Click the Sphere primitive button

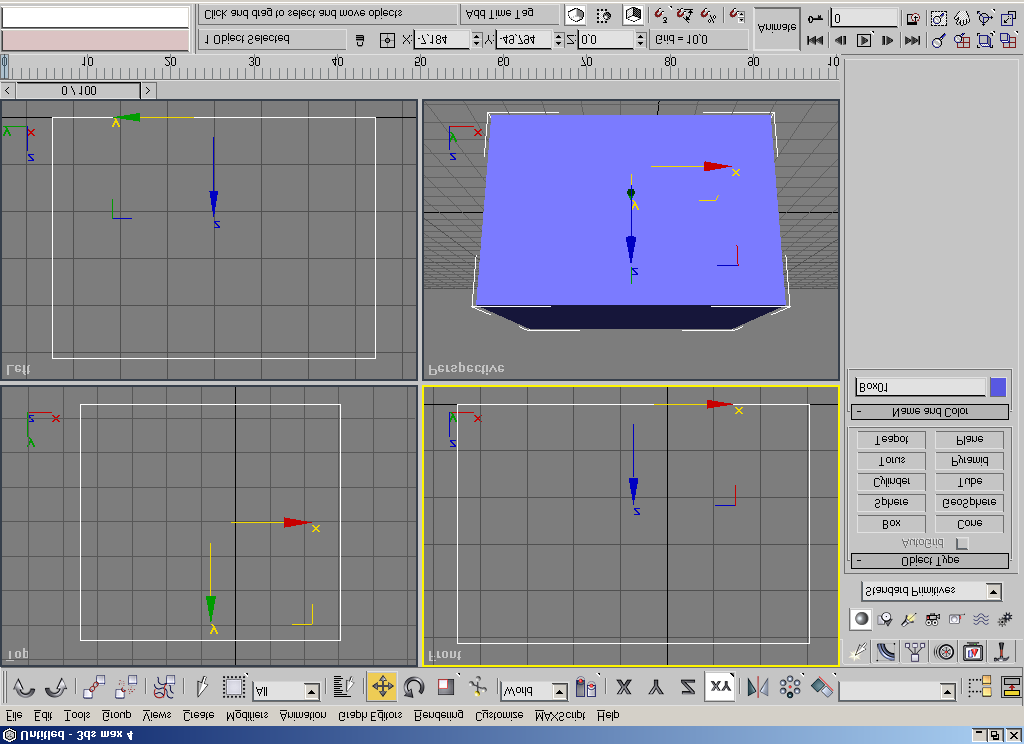coord(891,502)
